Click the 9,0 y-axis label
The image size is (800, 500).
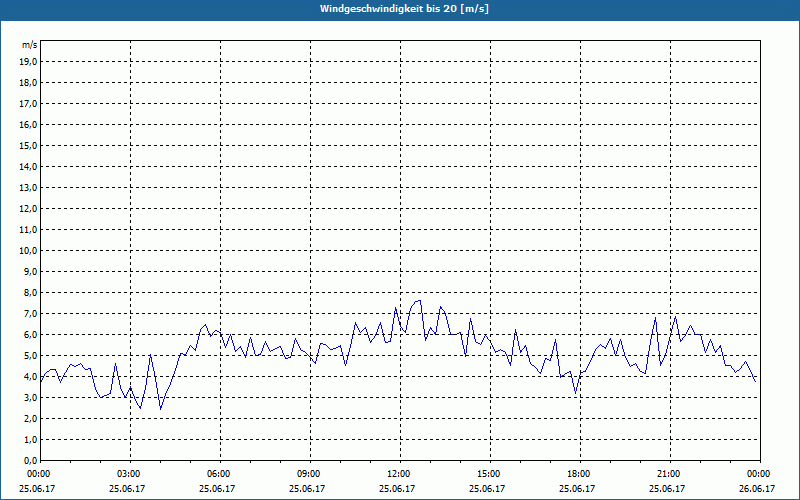[x=31, y=271]
